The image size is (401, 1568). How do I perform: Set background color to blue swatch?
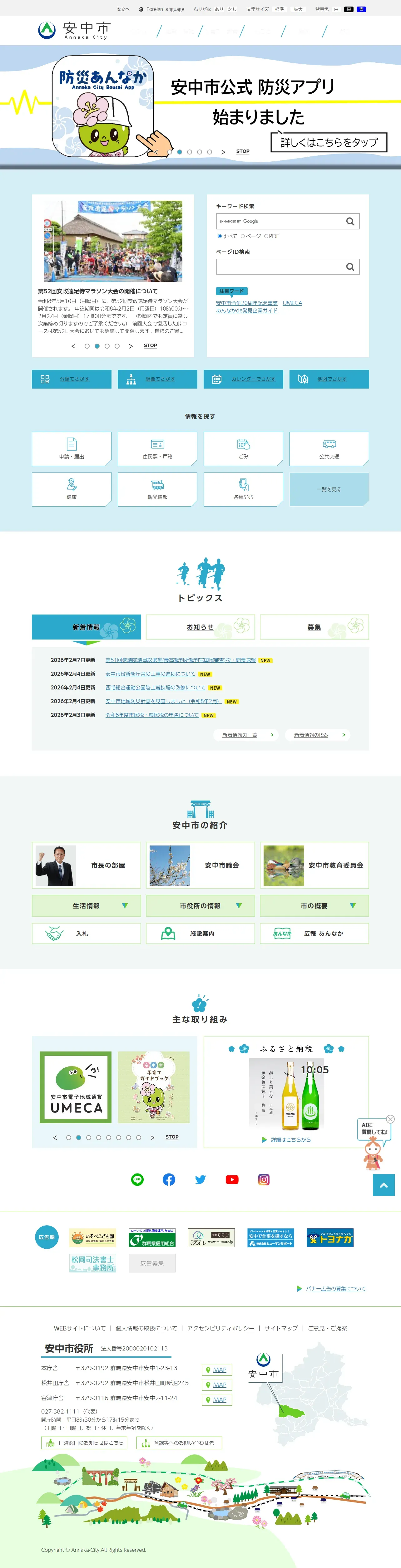point(361,9)
